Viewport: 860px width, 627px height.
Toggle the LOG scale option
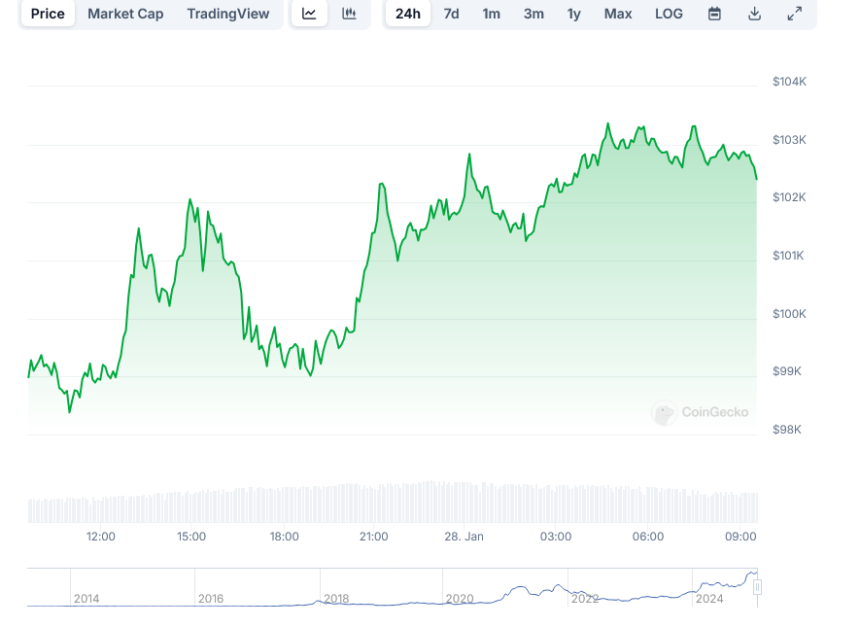(669, 14)
